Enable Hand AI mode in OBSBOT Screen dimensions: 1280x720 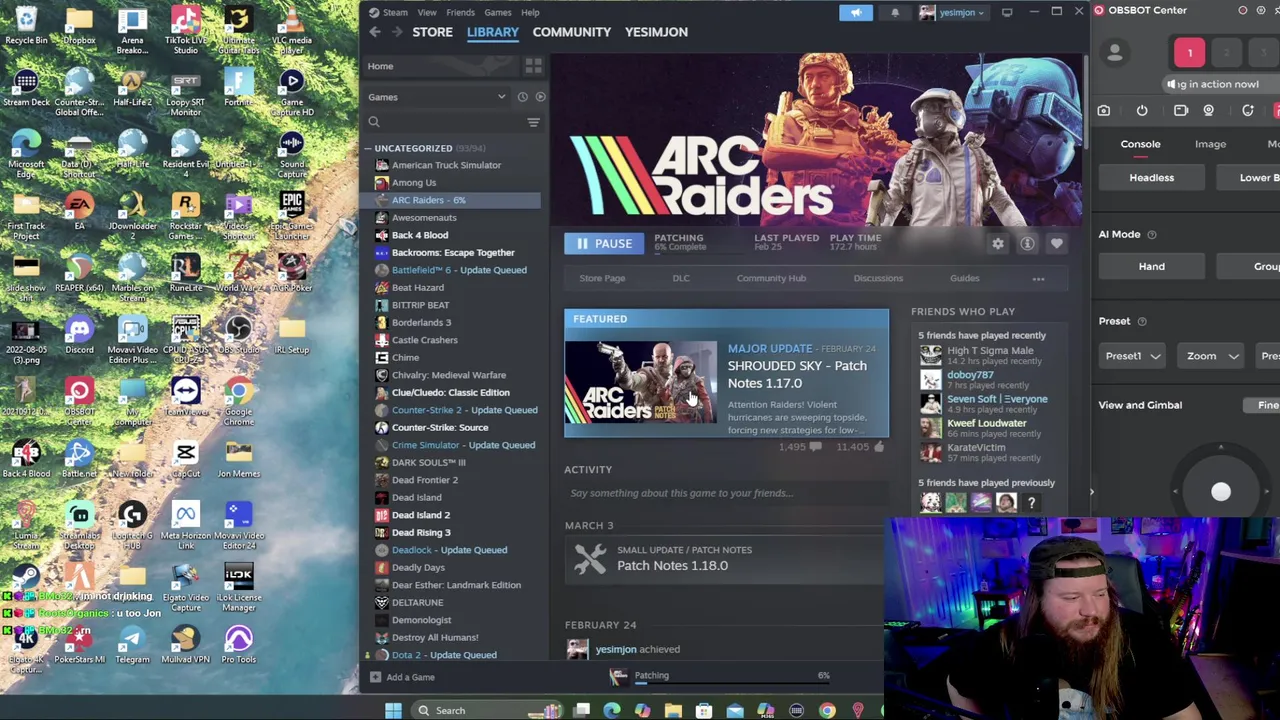pos(1151,267)
